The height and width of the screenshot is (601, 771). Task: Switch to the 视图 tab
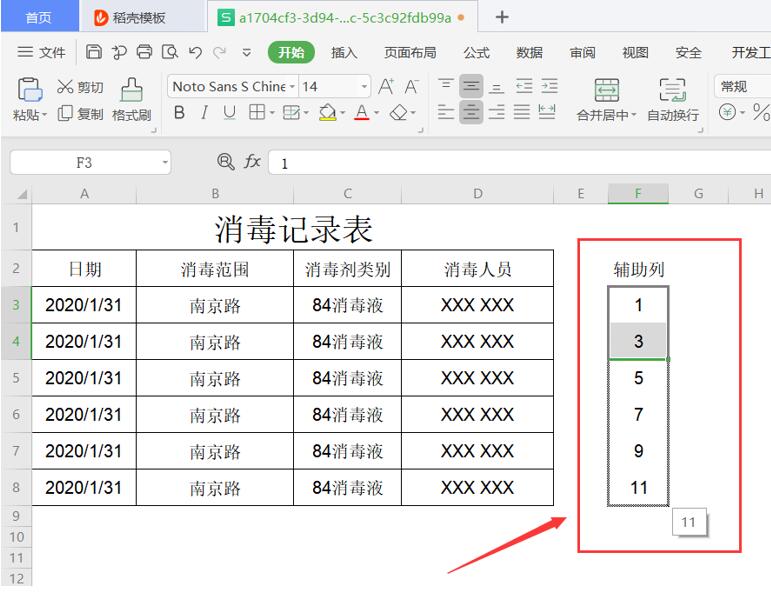(x=635, y=52)
